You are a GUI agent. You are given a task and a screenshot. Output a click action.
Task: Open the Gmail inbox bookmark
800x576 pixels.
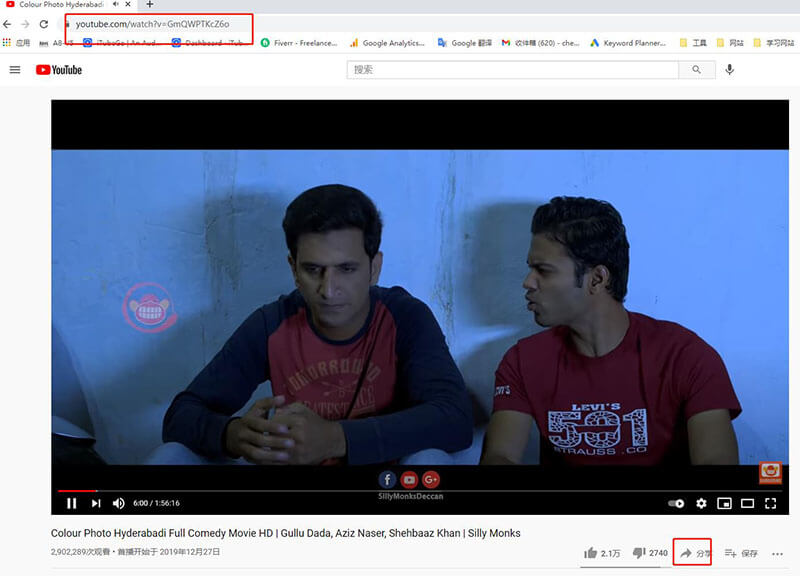tap(540, 43)
